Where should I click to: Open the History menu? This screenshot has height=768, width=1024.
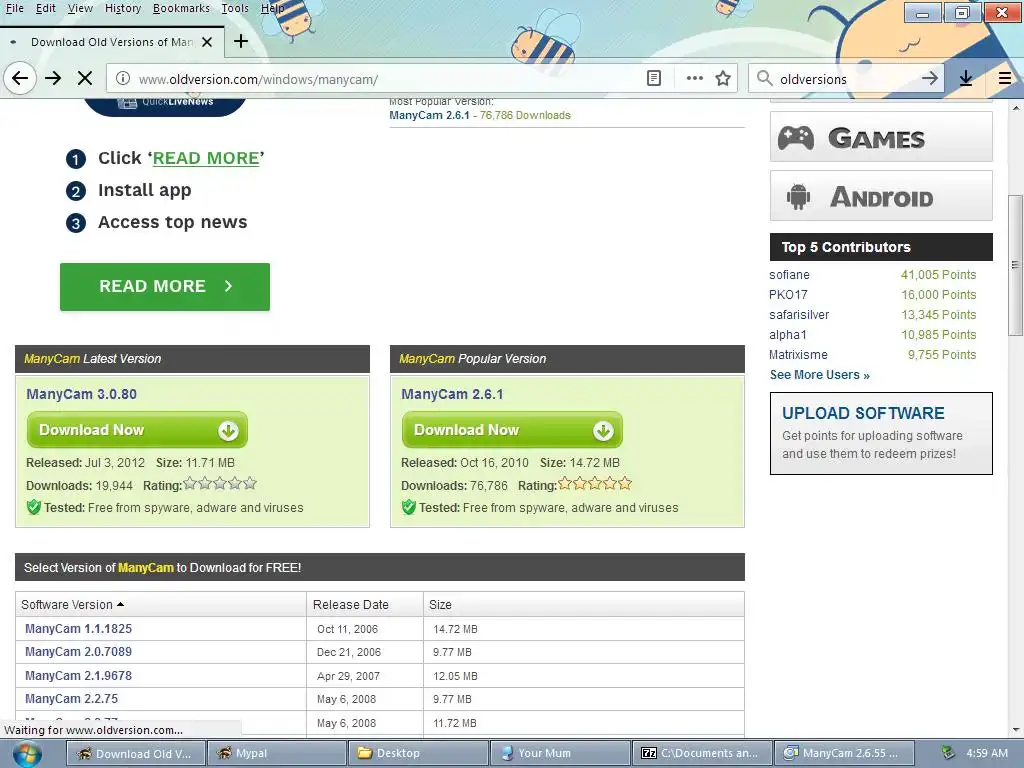click(123, 8)
